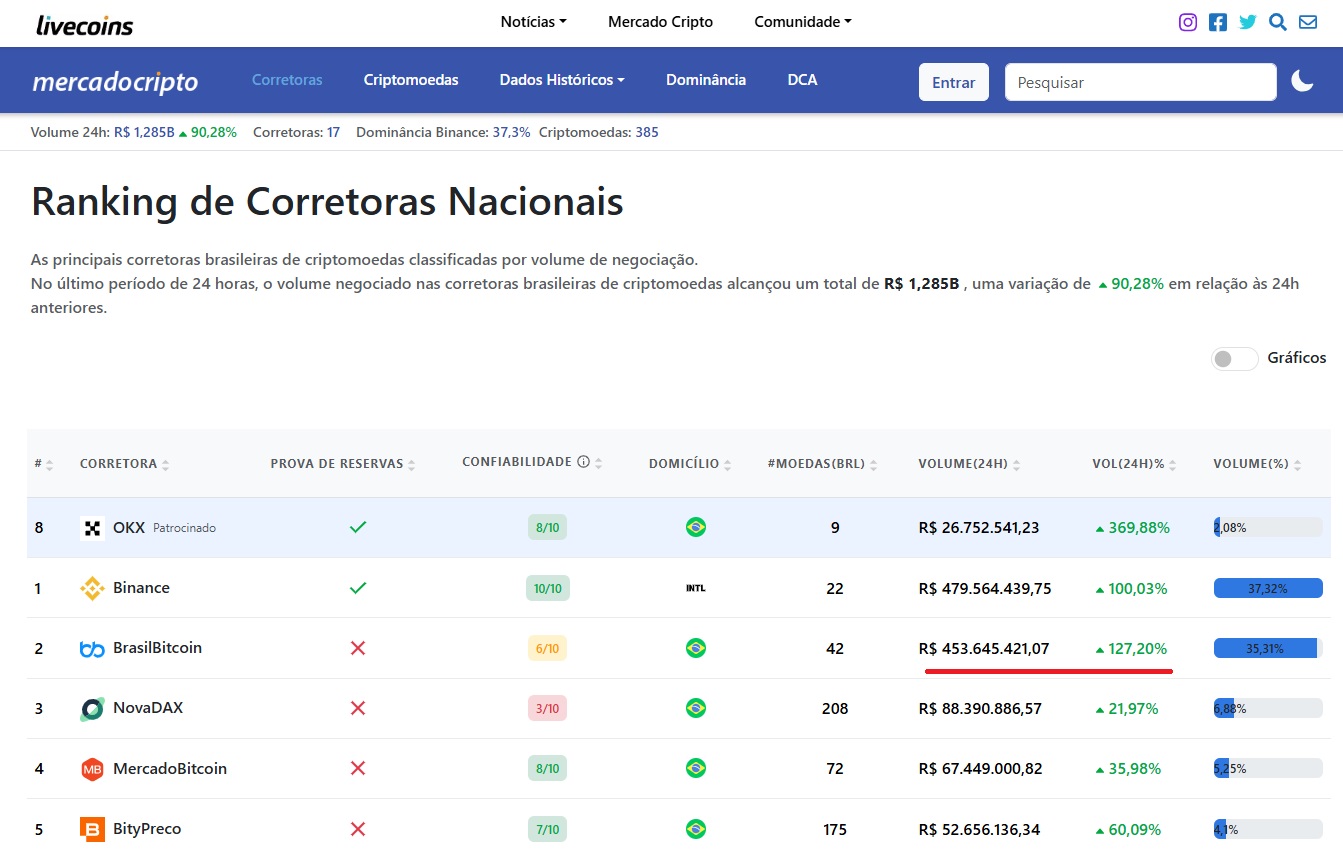The height and width of the screenshot is (858, 1343).
Task: Click the OKX exchange logo
Action: (92, 528)
